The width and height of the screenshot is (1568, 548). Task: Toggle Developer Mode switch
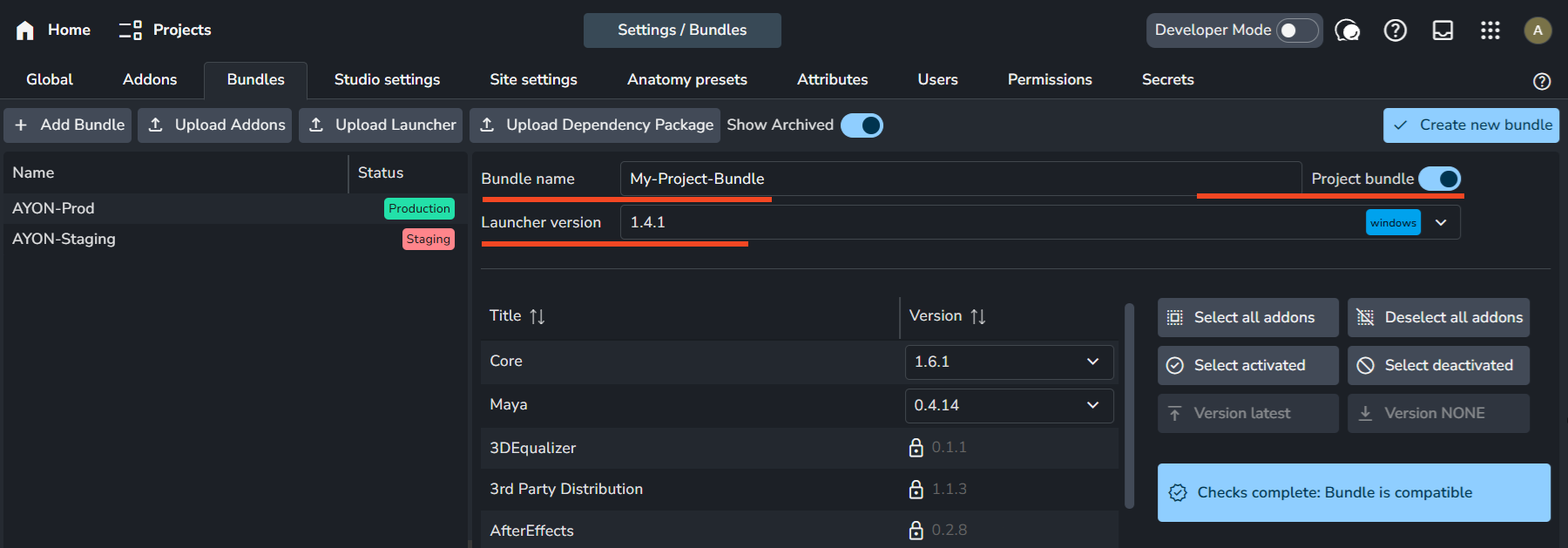pyautogui.click(x=1296, y=30)
